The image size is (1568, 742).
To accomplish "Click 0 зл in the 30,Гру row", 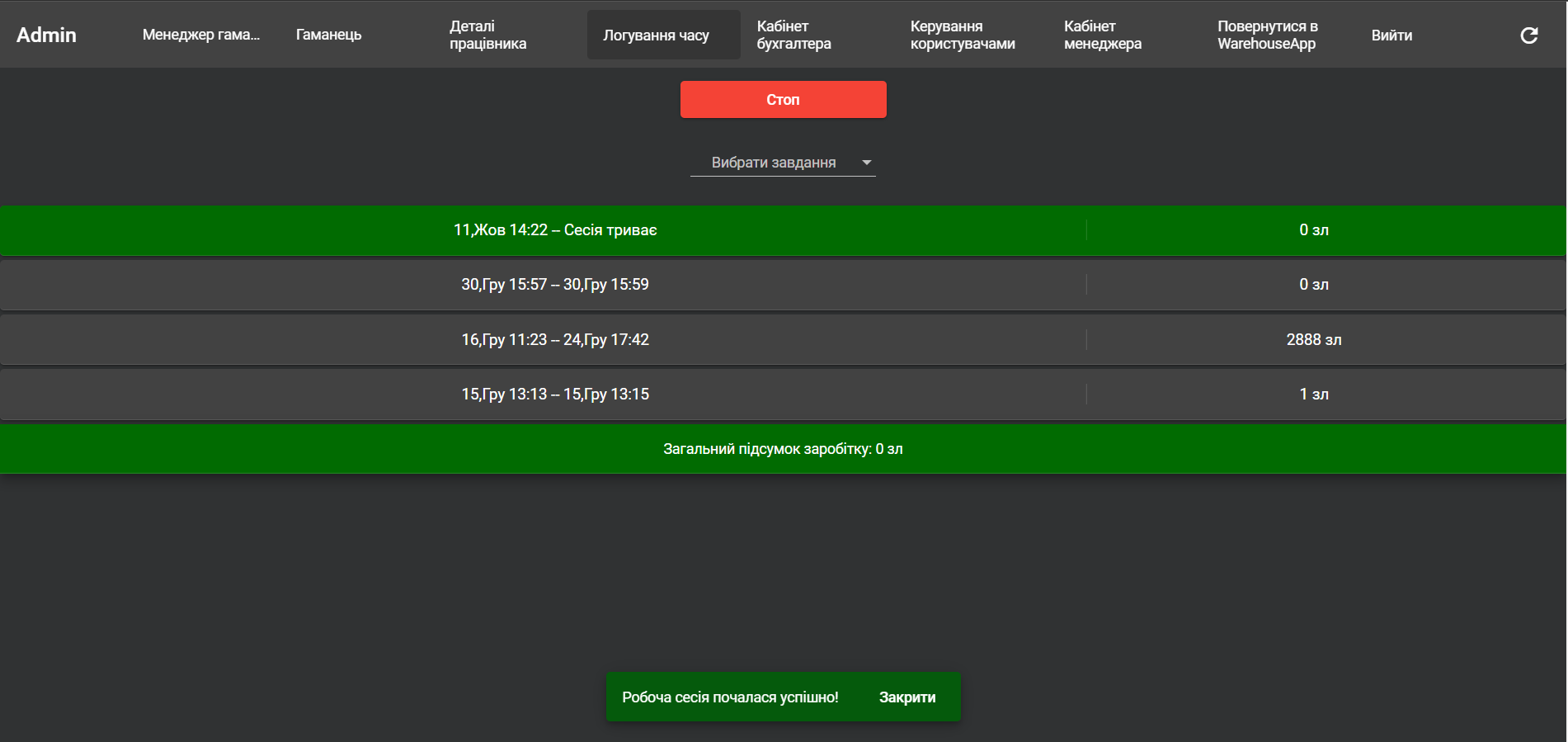I will [1314, 285].
